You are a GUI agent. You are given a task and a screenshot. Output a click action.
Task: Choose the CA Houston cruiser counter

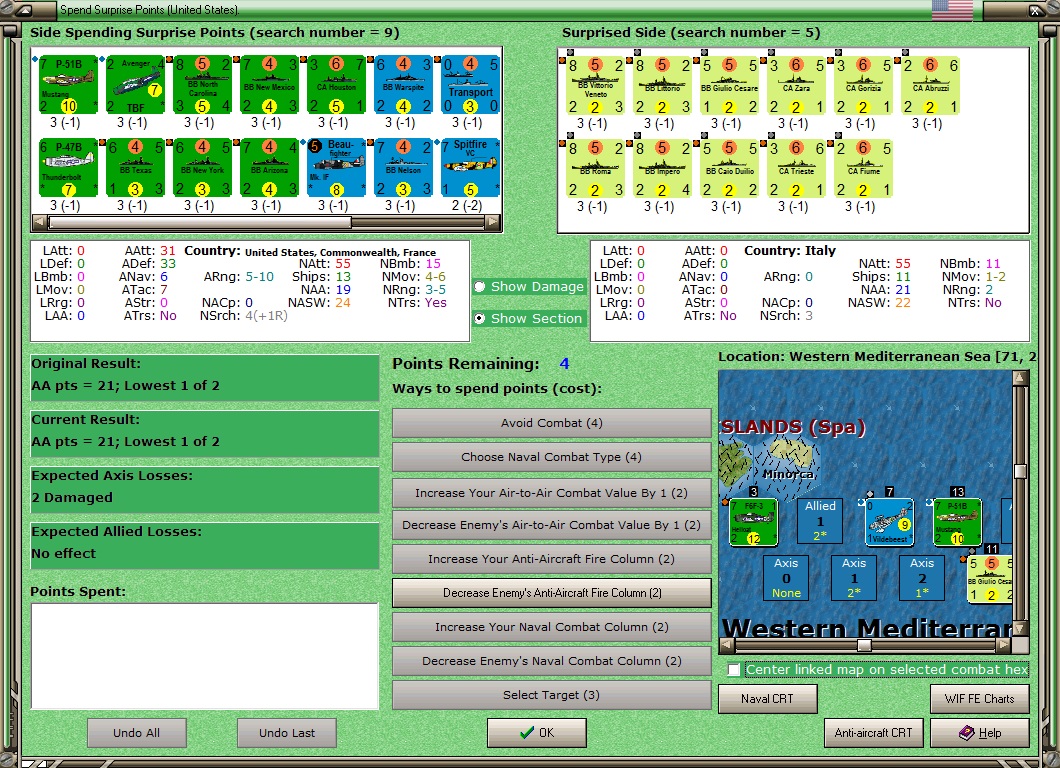[x=337, y=85]
